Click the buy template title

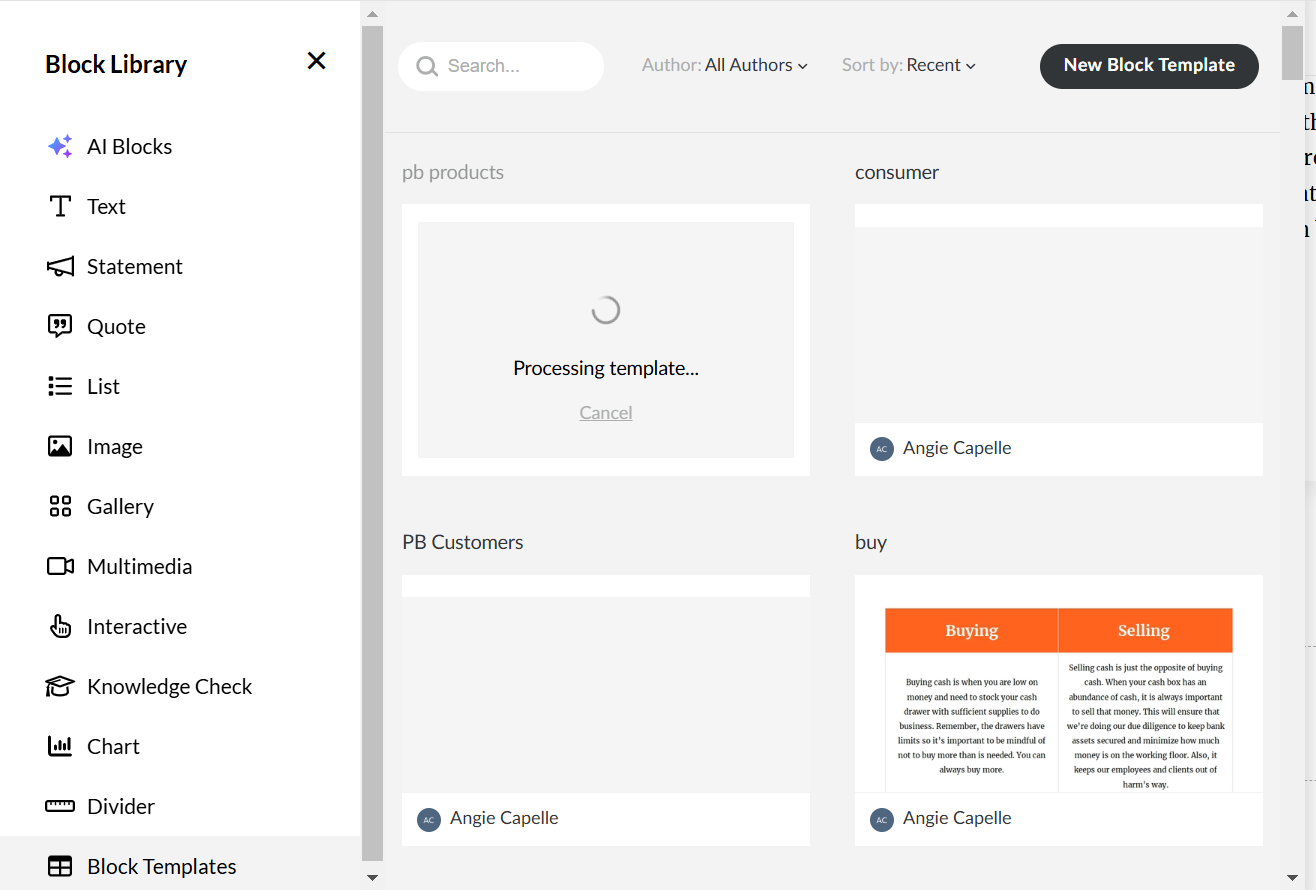[871, 543]
